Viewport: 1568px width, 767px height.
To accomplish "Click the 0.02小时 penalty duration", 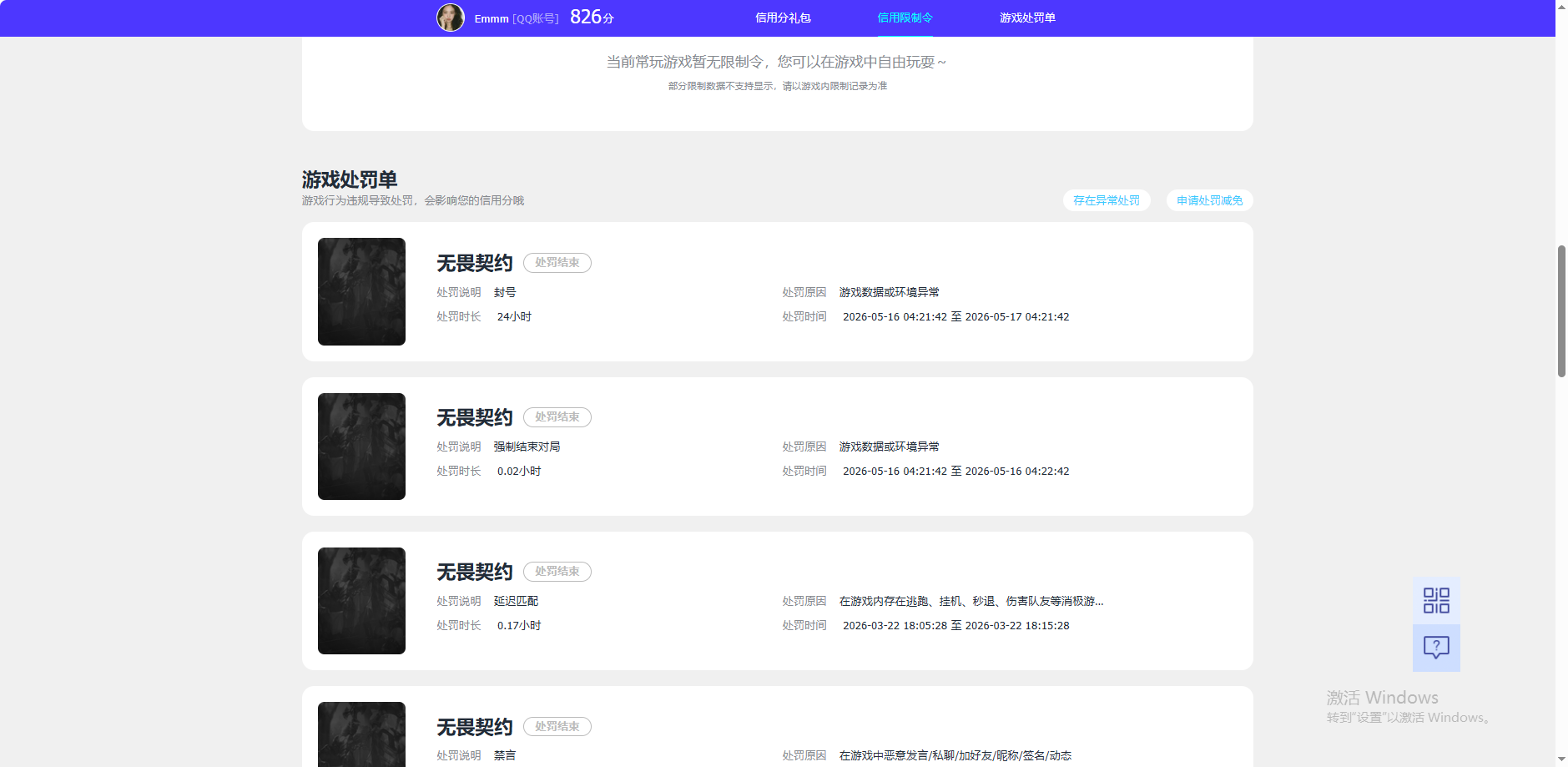I will (519, 472).
